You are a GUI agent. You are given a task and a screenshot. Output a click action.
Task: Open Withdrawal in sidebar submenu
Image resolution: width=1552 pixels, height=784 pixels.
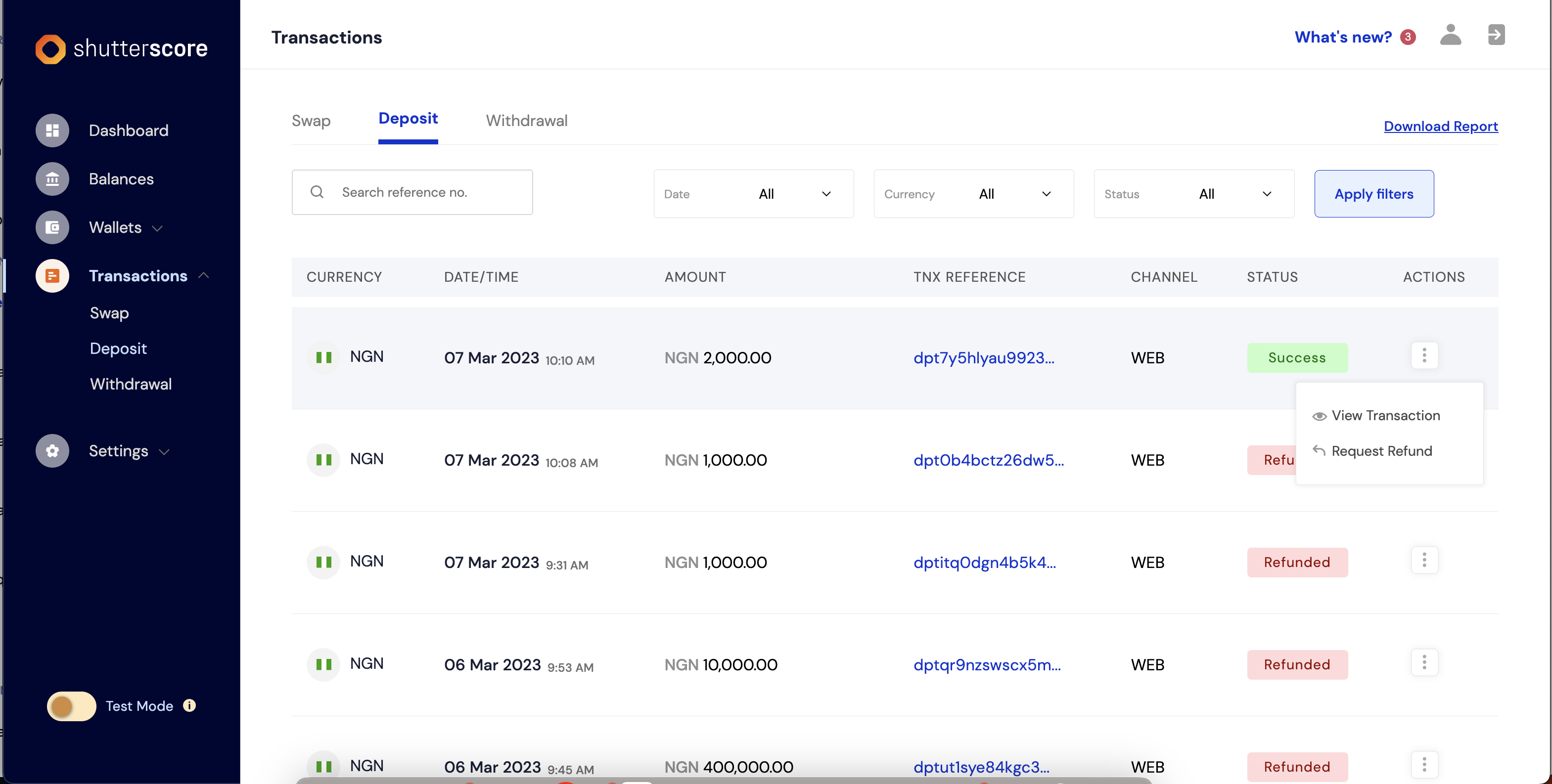pyautogui.click(x=131, y=384)
